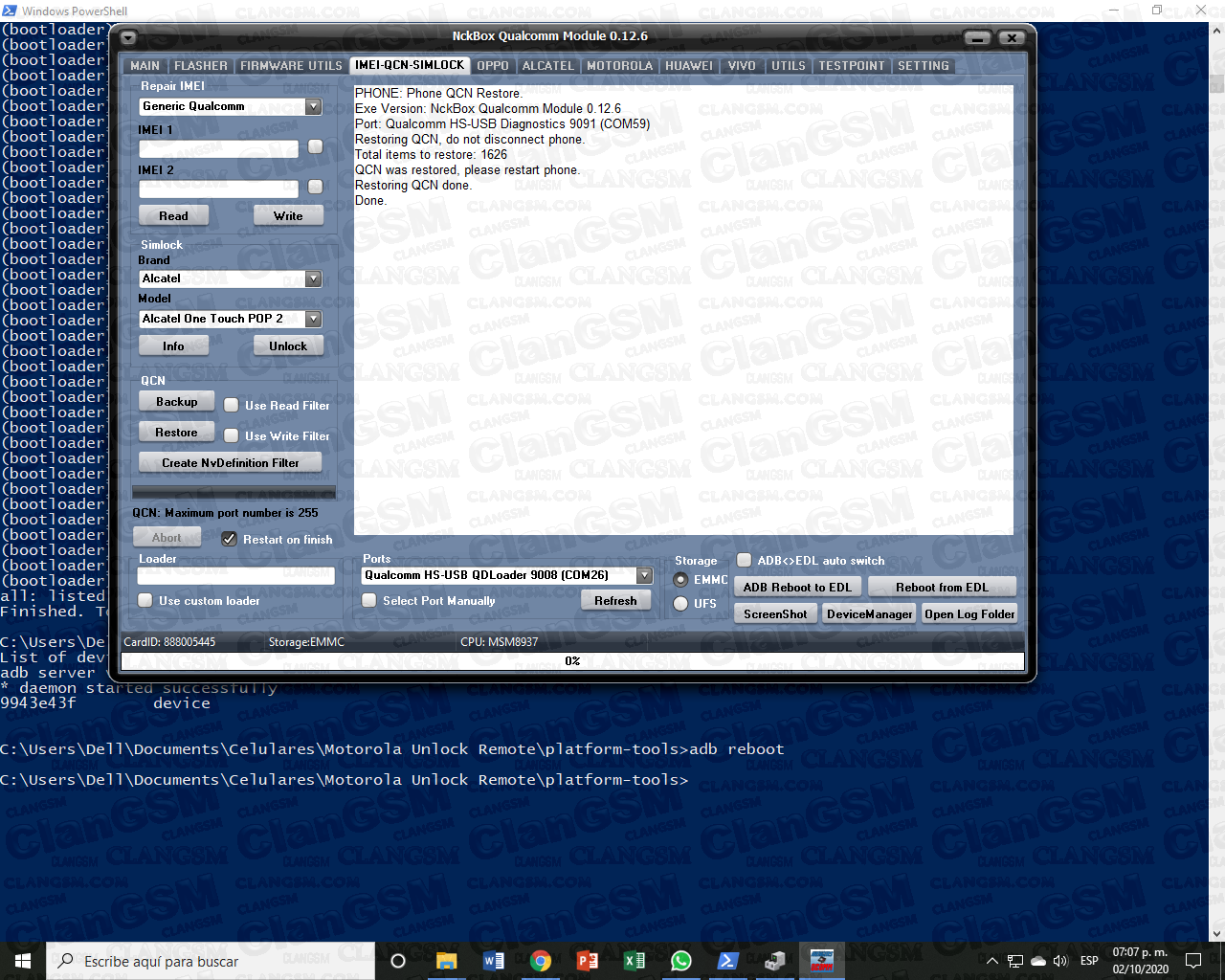Open the TESTPOINT tab
The width and height of the screenshot is (1225, 980).
point(851,66)
